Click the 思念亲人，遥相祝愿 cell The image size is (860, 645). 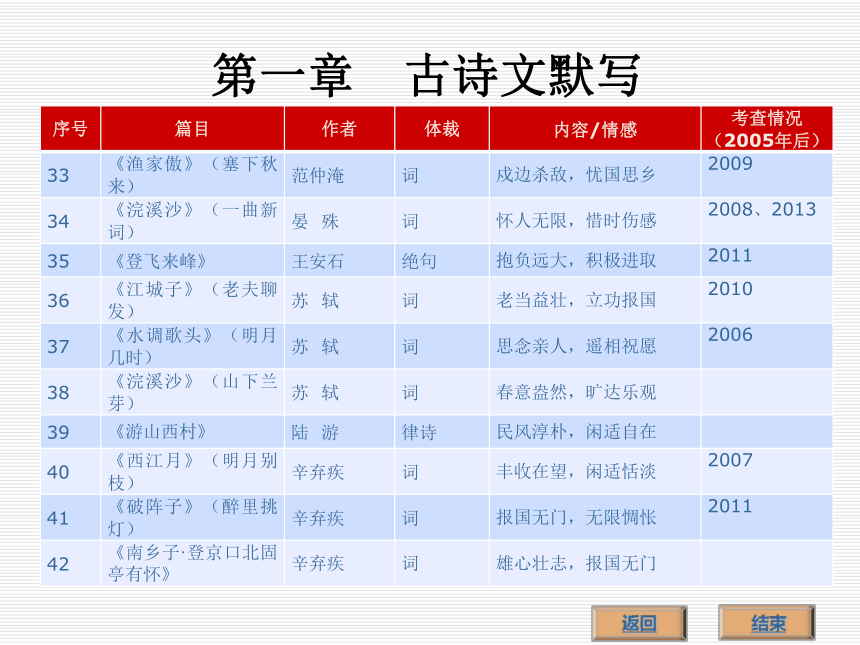coord(595,346)
